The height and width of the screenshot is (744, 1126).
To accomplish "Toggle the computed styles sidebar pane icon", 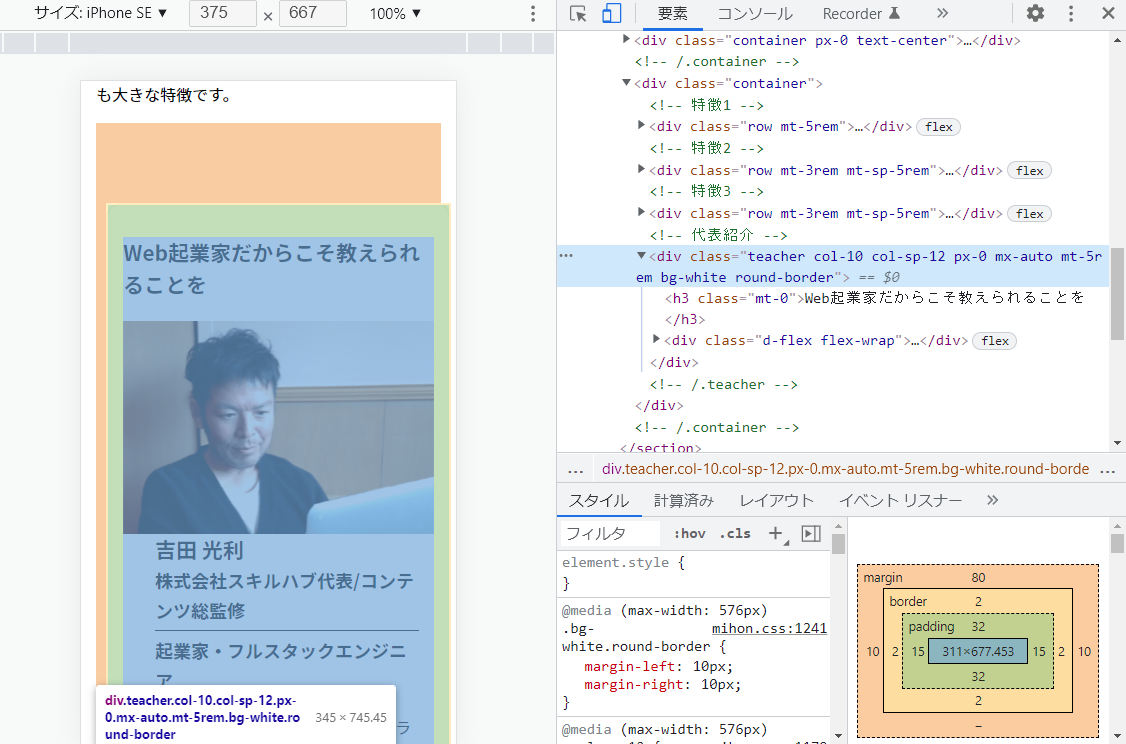I will [x=811, y=534].
